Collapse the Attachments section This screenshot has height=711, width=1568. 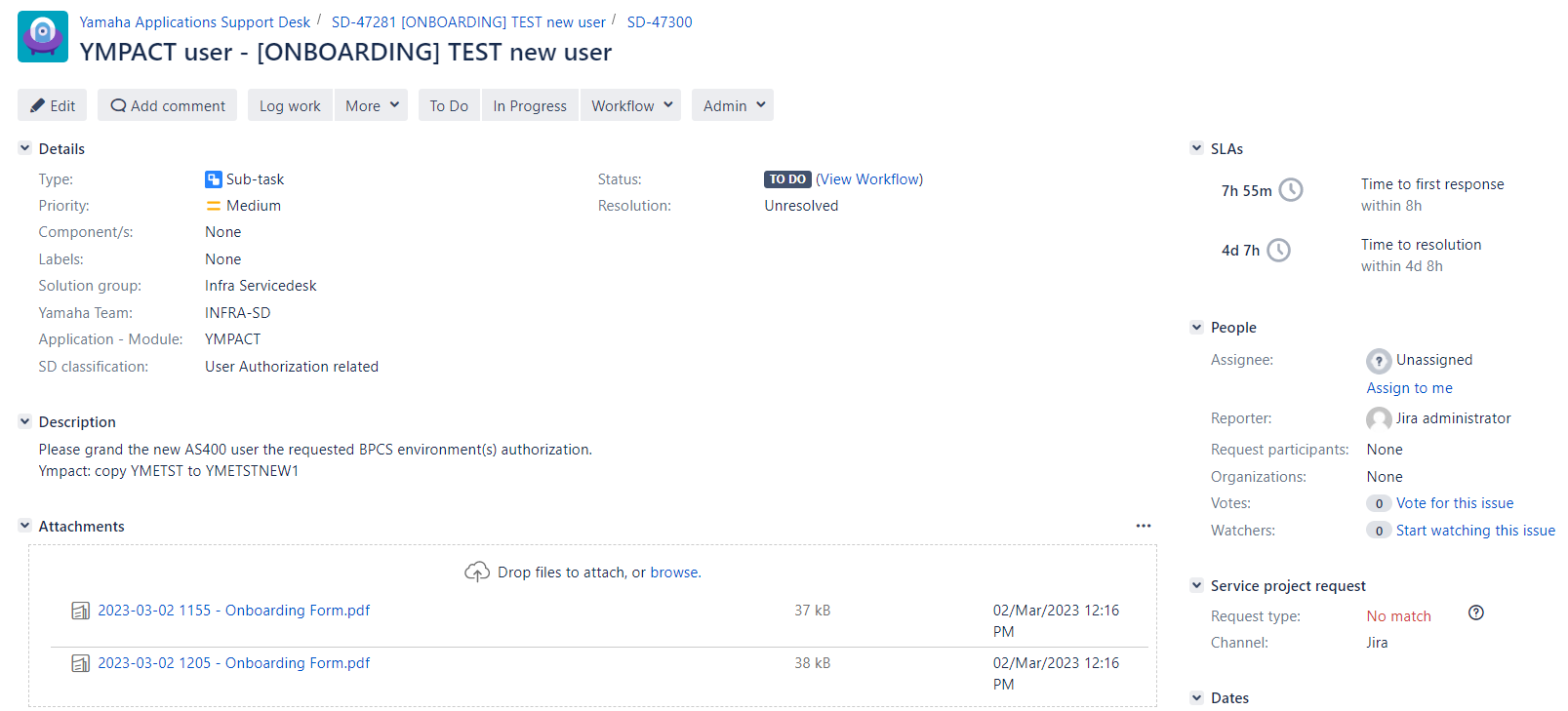pos(24,526)
